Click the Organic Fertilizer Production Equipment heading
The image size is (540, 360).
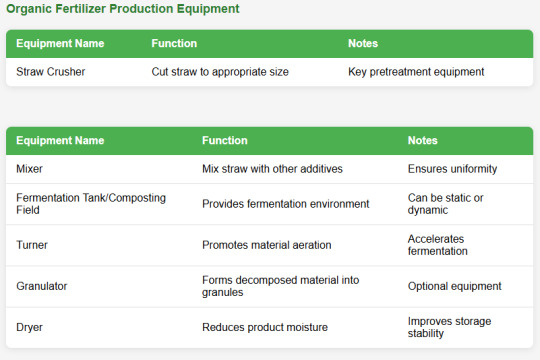123,9
